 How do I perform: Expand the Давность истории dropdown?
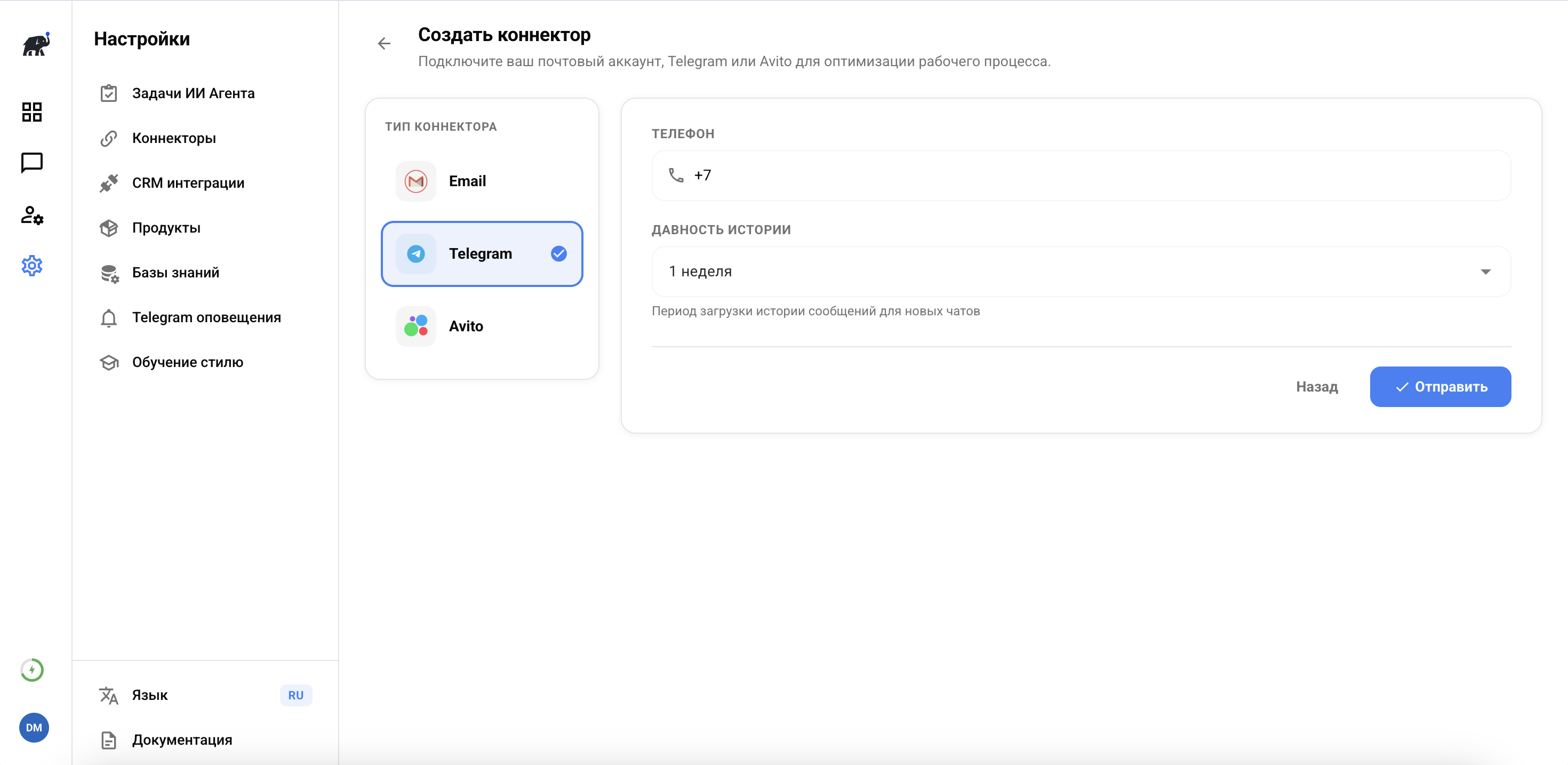tap(1081, 272)
